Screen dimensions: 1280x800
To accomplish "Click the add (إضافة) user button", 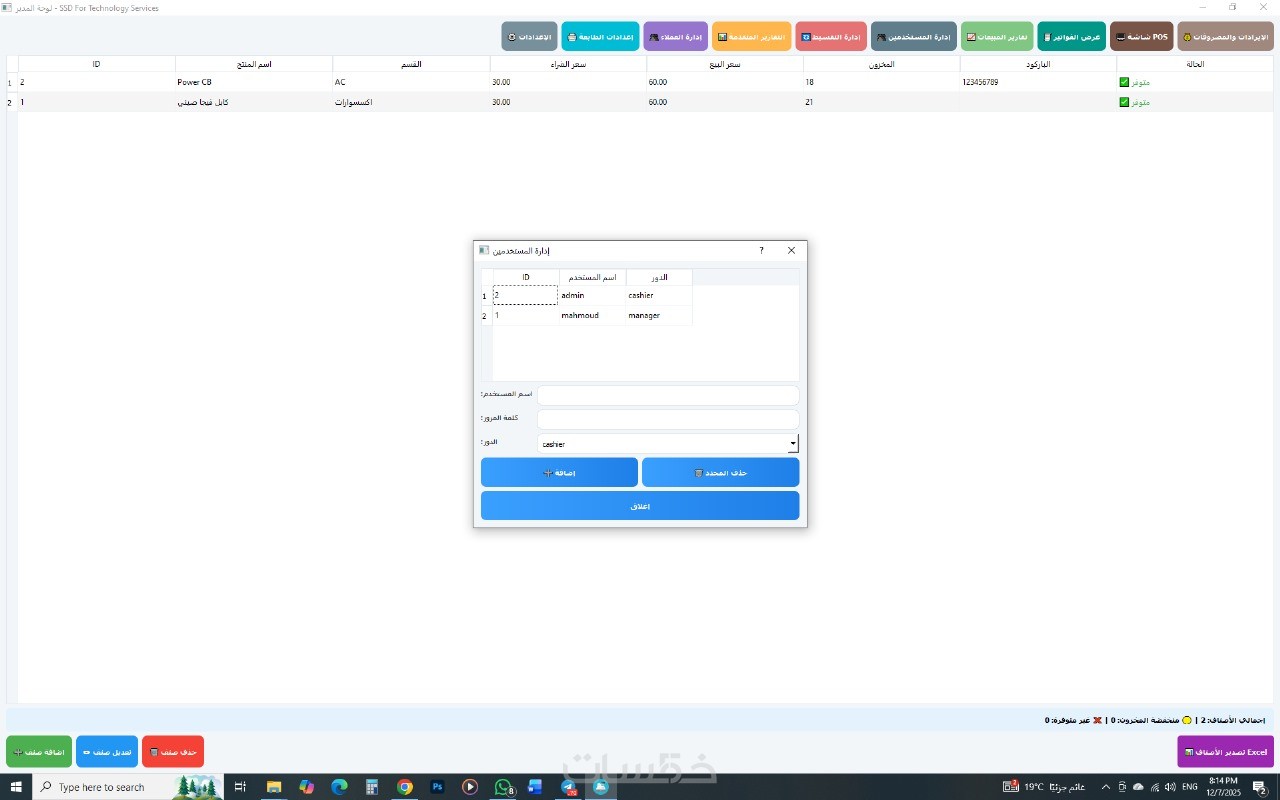I will pyautogui.click(x=559, y=472).
